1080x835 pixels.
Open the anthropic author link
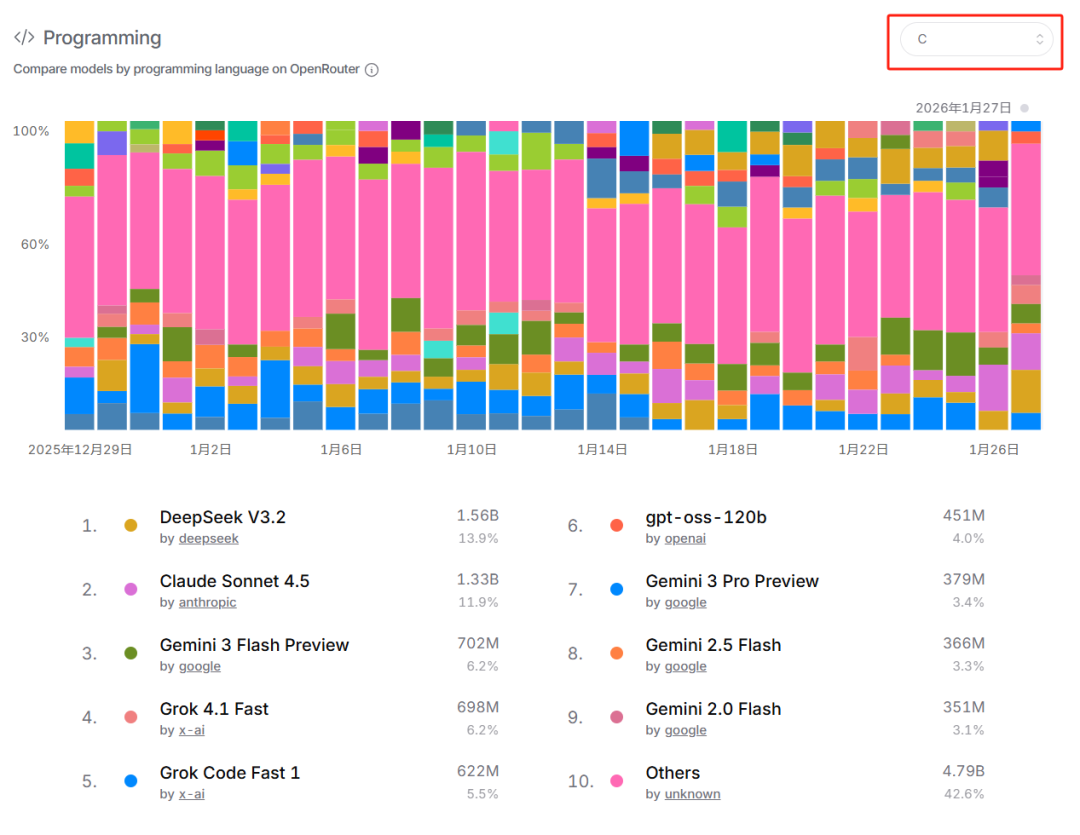(x=207, y=602)
